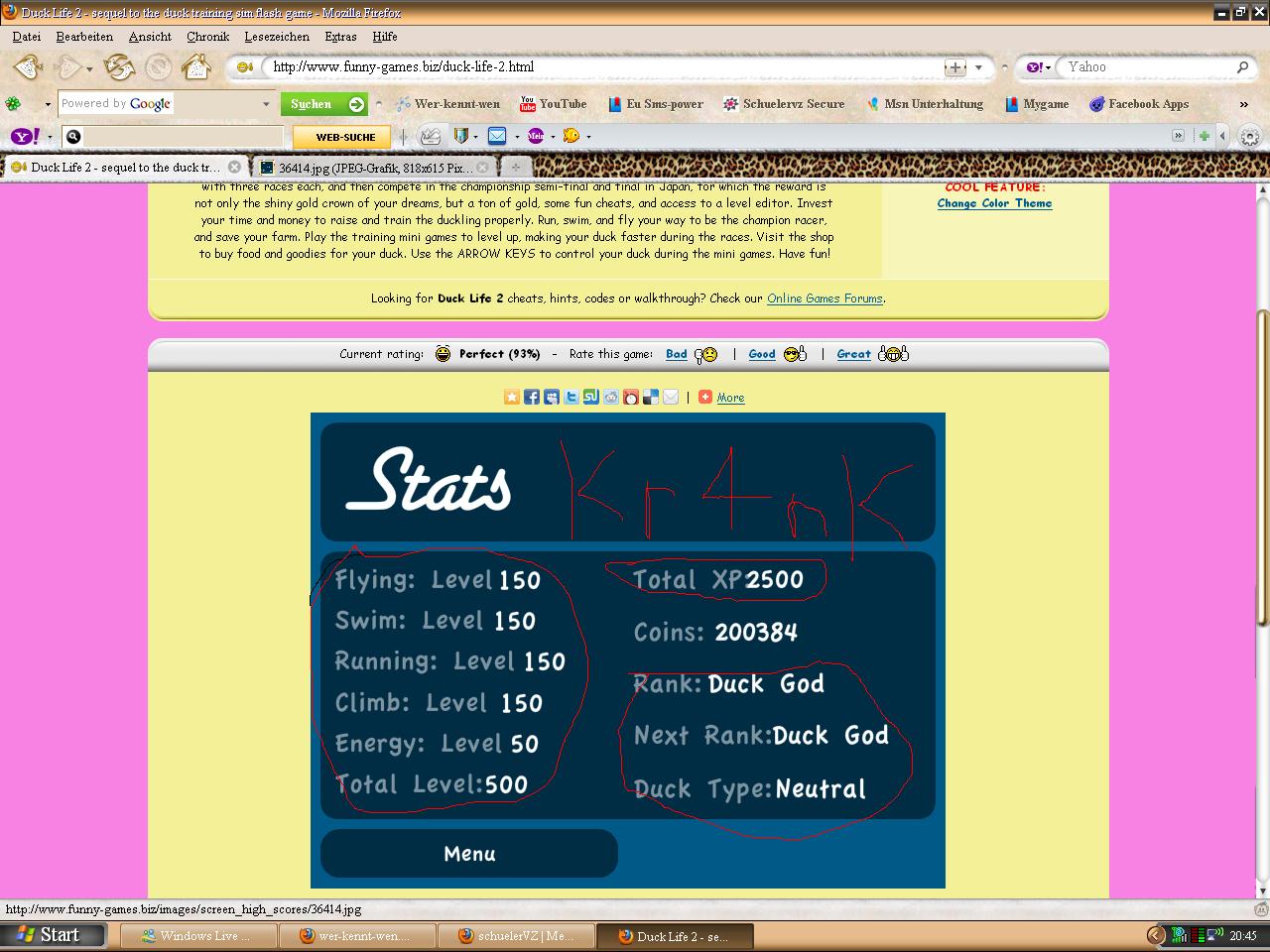Screen dimensions: 1270x952
Task: Share via the Reddit icon
Action: pyautogui.click(x=611, y=397)
